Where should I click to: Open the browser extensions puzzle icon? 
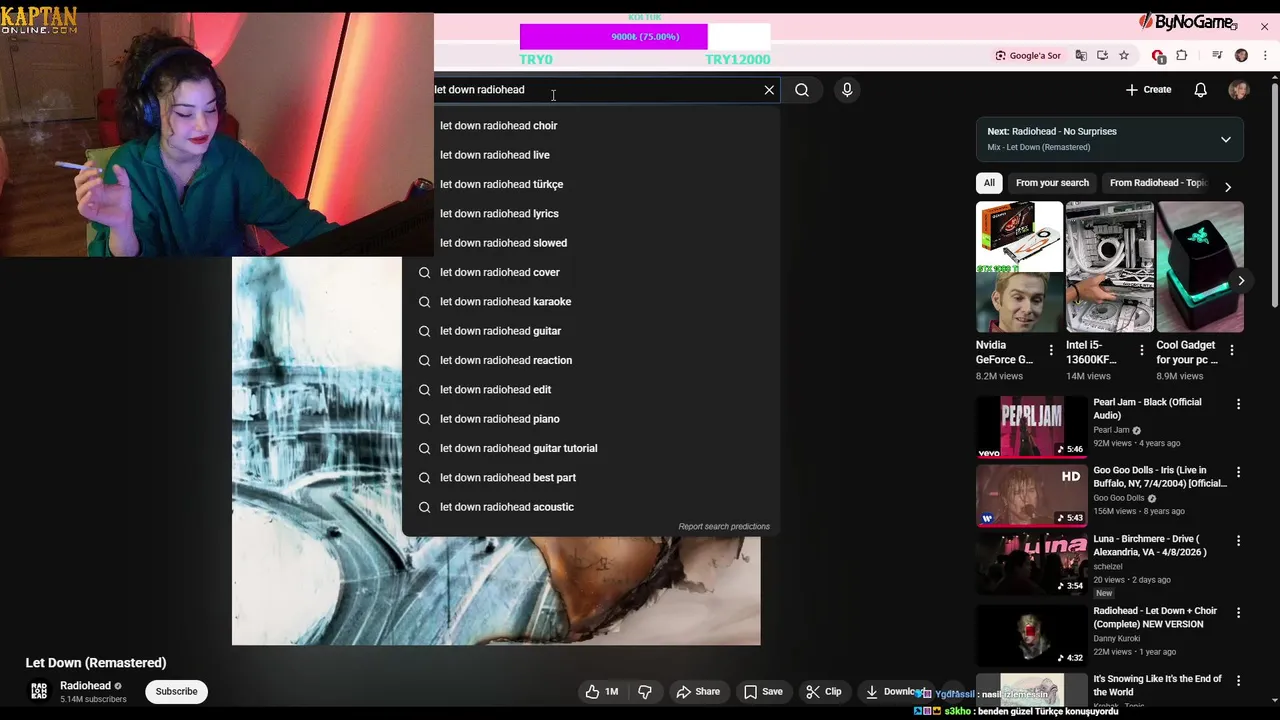1181,56
